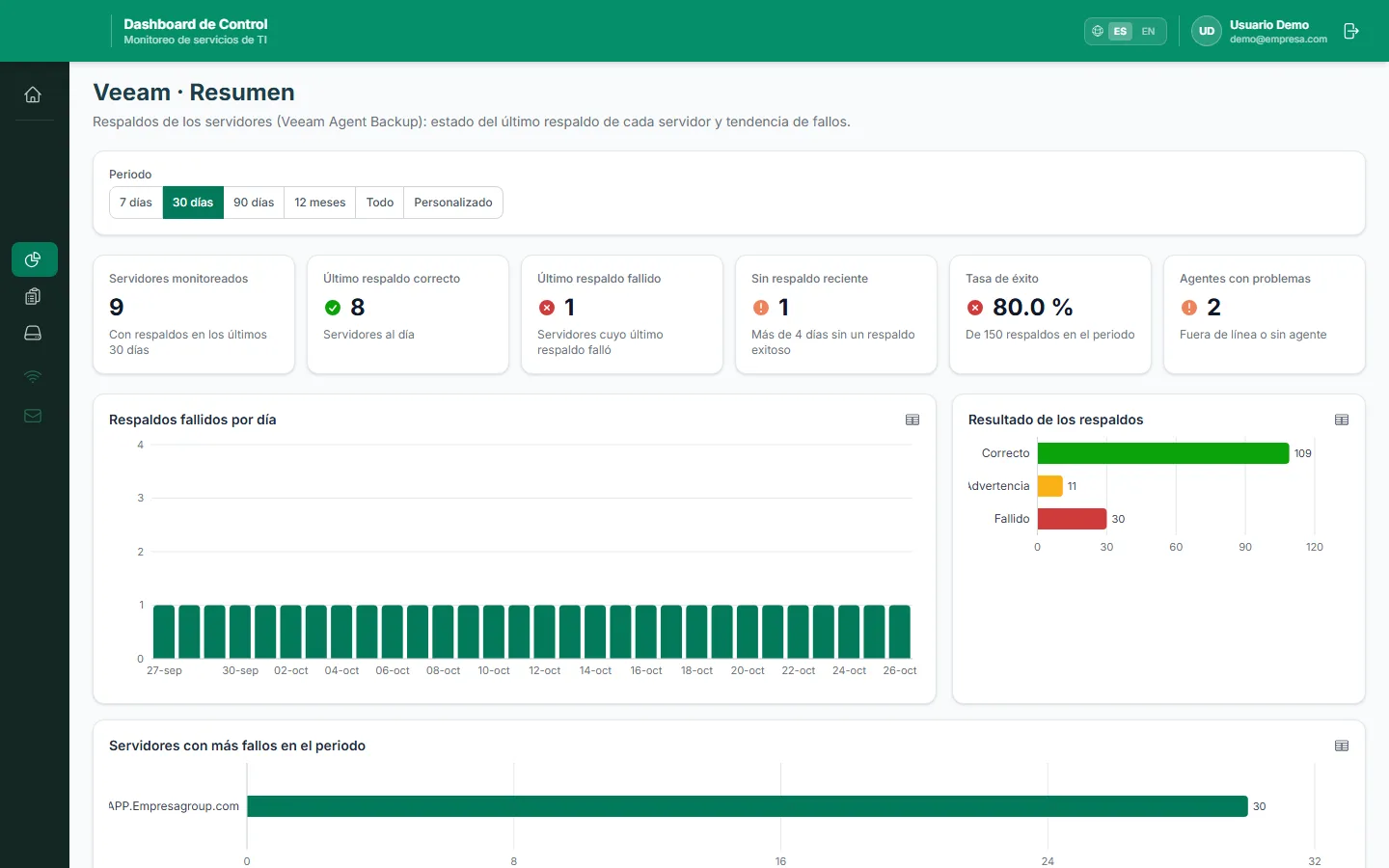Viewport: 1389px width, 868px height.
Task: Select the 12 meses period
Action: (320, 203)
